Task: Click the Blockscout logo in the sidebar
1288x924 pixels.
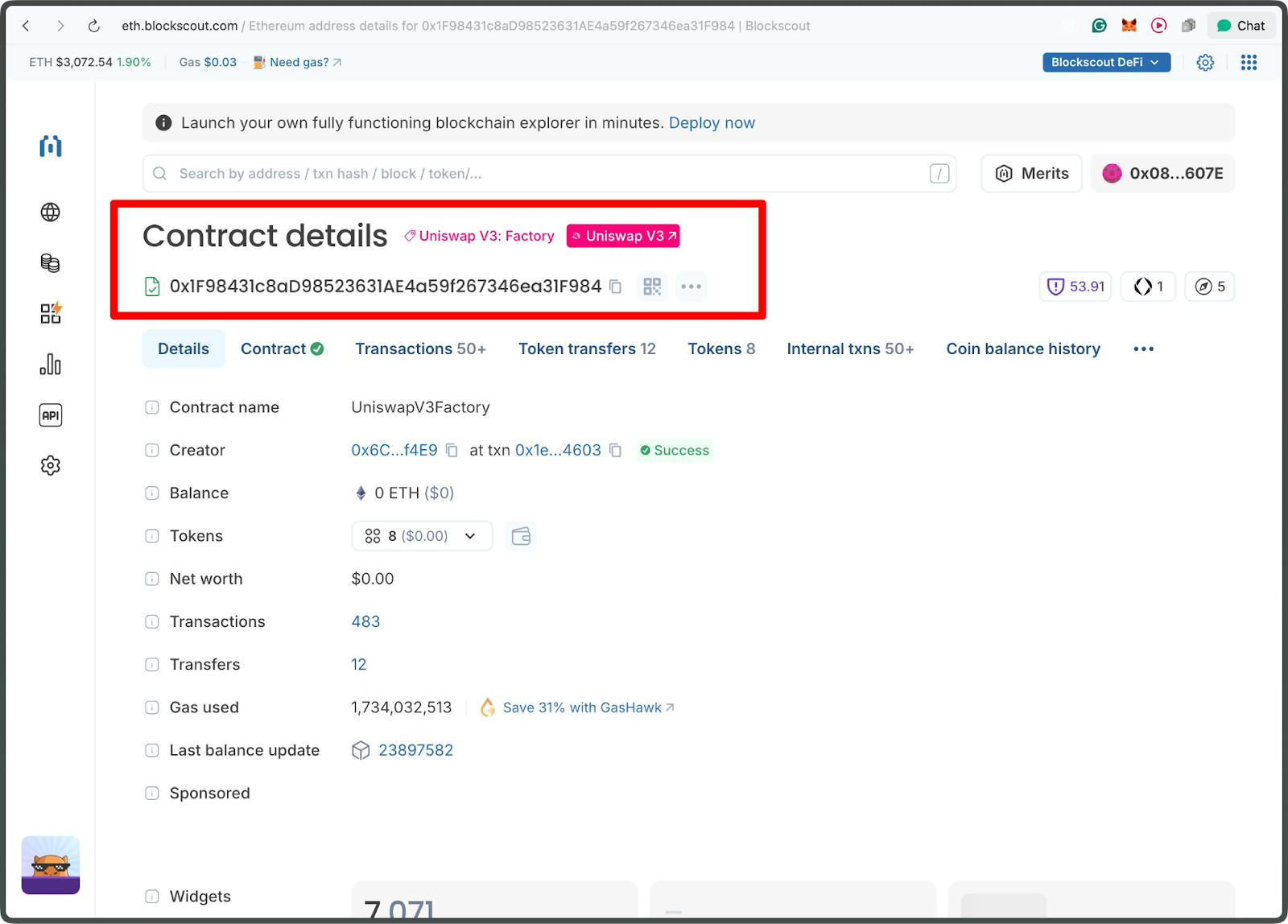Action: [x=50, y=146]
